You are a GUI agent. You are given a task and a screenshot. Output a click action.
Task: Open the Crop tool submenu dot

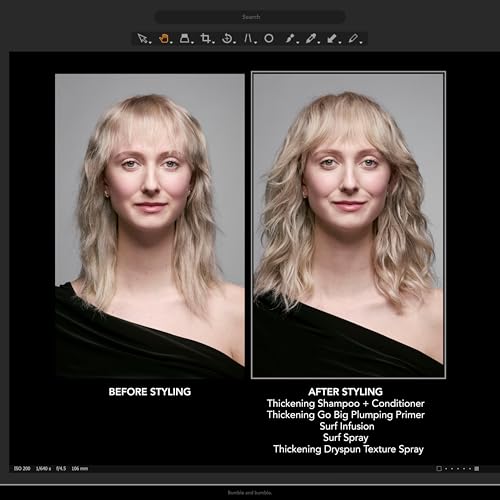pyautogui.click(x=213, y=43)
